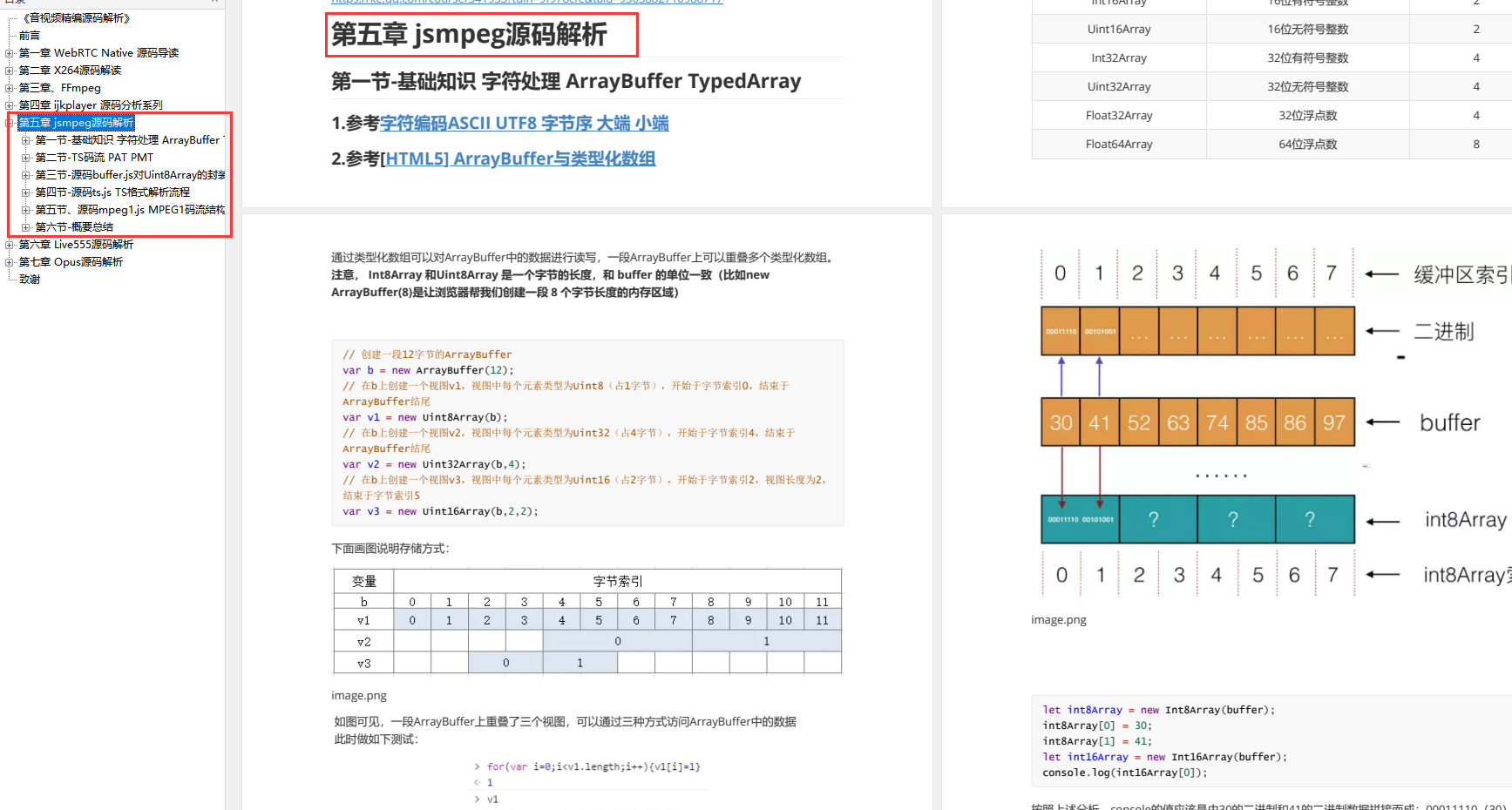
Task: Click code line var v1 = new Uint8Array(b);
Action: click(424, 417)
